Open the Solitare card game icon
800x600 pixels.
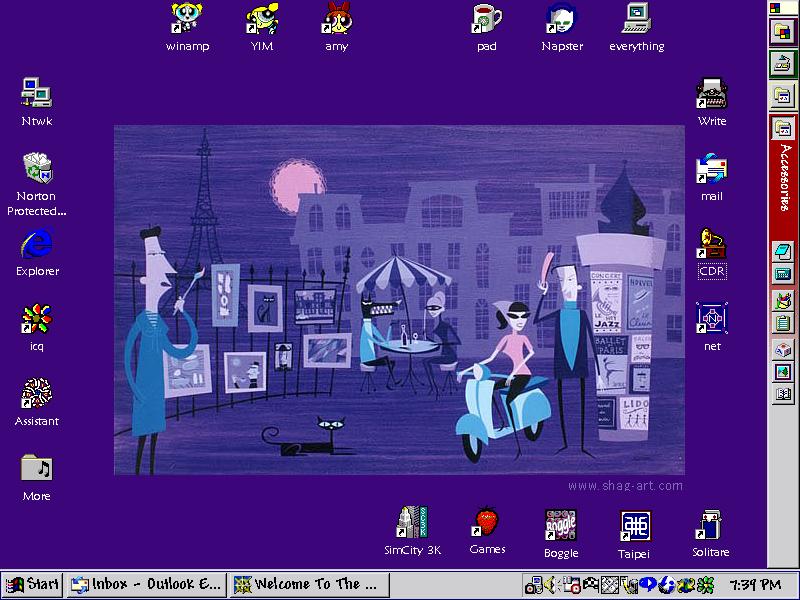tap(710, 525)
